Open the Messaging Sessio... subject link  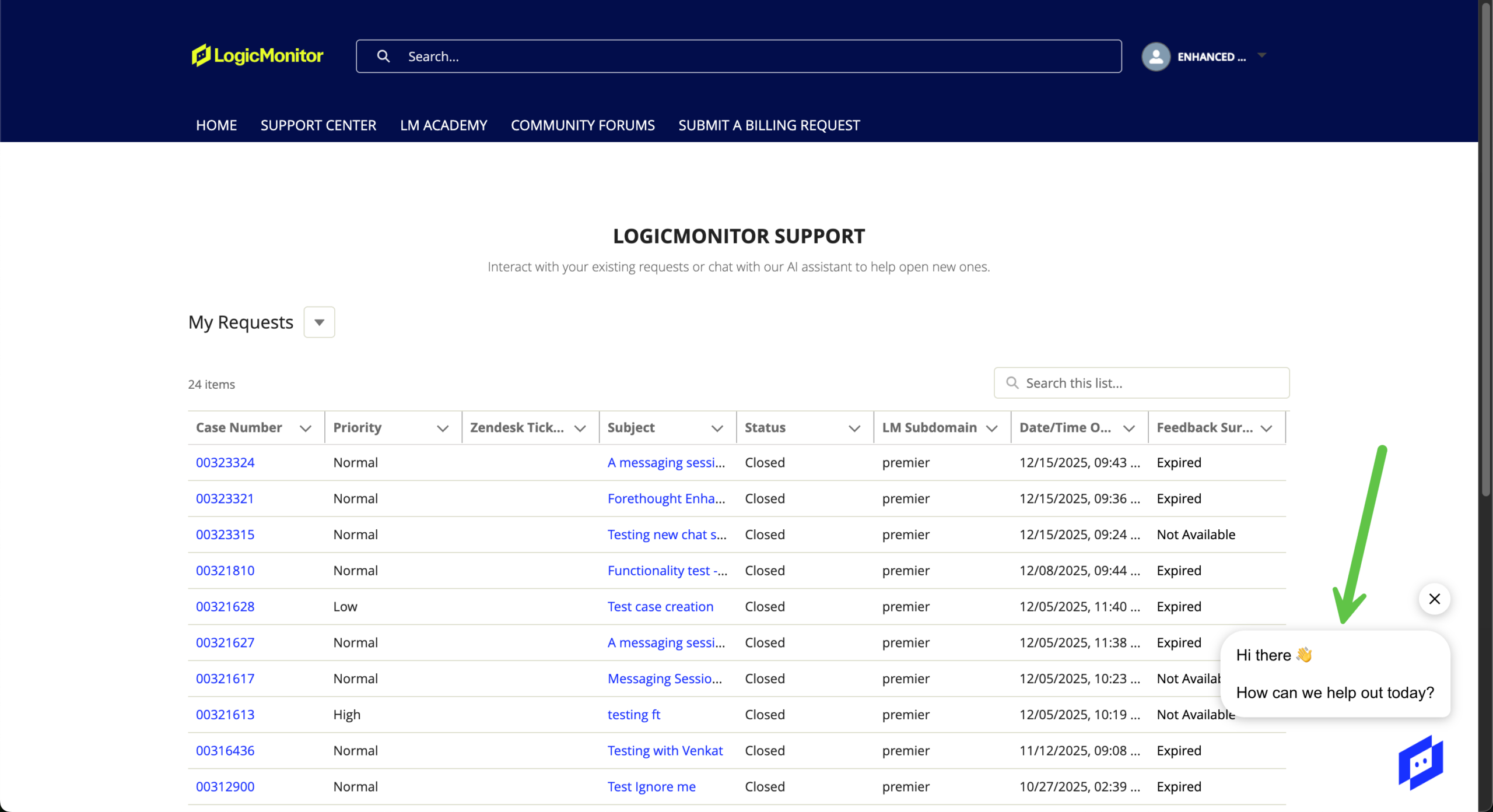[664, 679]
